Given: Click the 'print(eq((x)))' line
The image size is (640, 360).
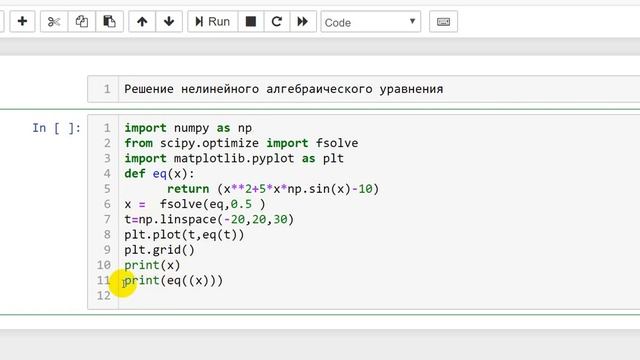Looking at the screenshot, I should (173, 280).
